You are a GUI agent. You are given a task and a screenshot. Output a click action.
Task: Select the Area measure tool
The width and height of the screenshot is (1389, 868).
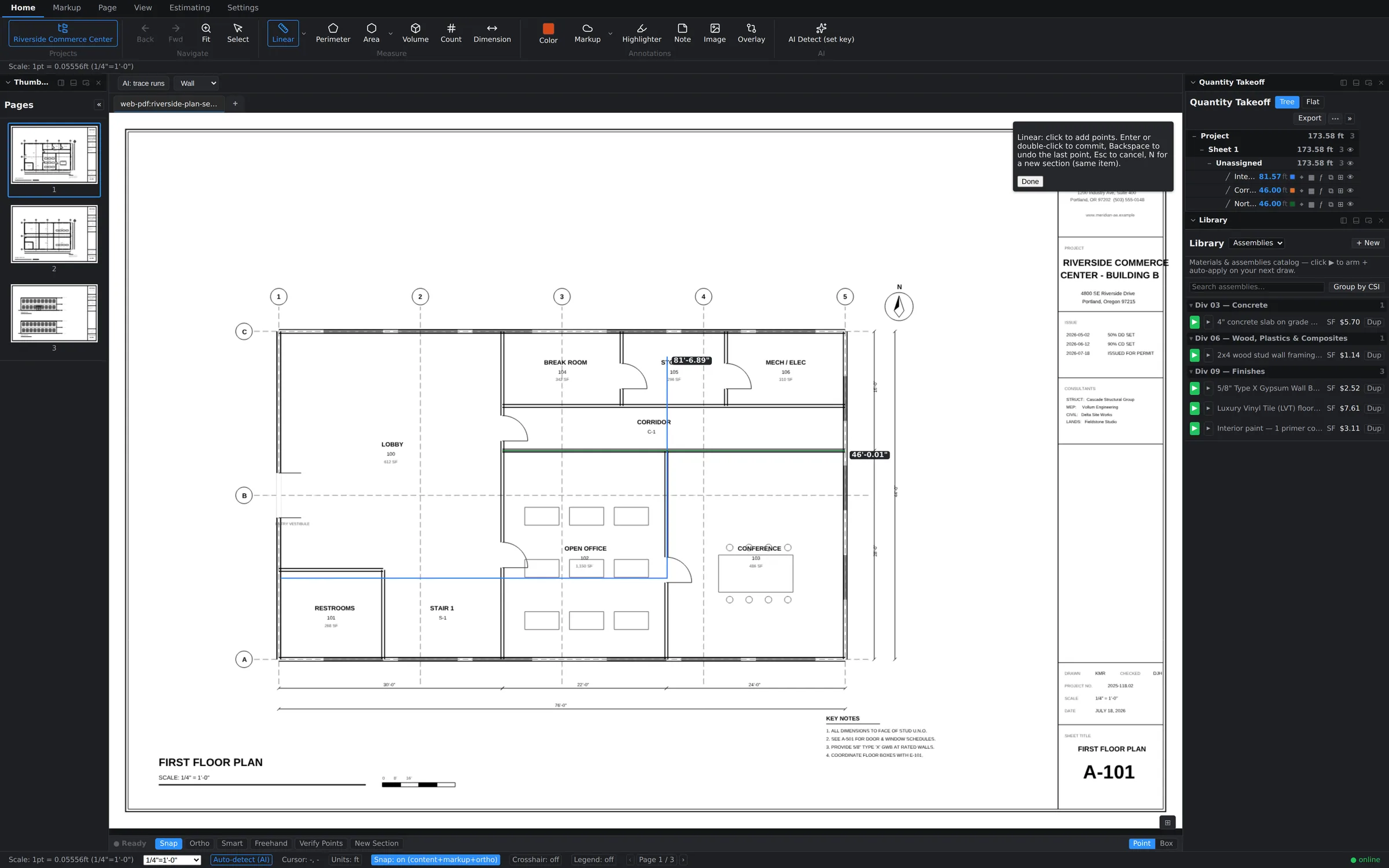[372, 34]
